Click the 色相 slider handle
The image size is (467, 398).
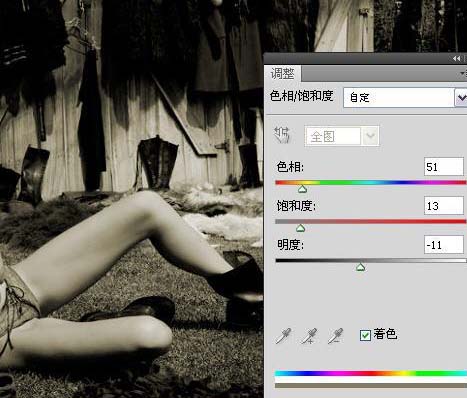click(x=302, y=189)
